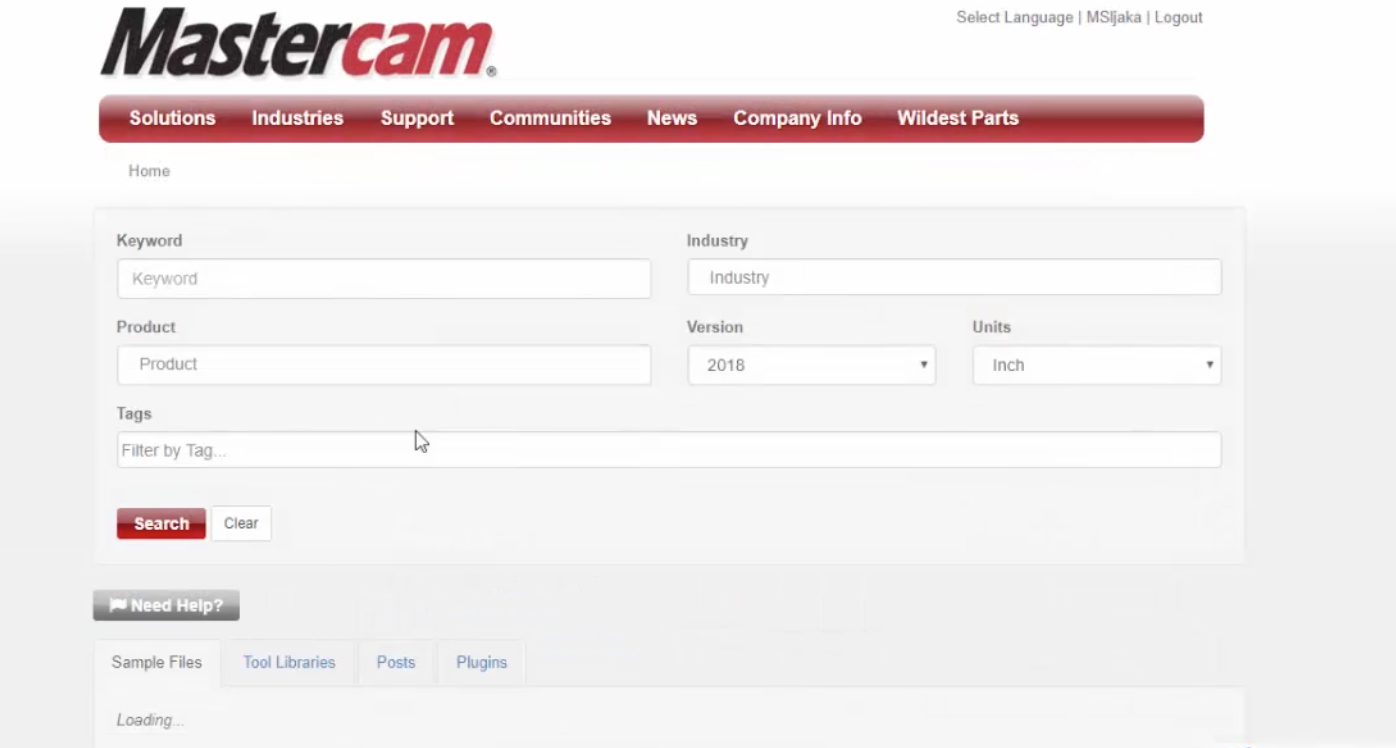Click the Select Language link
This screenshot has width=1396, height=748.
pos(1014,17)
